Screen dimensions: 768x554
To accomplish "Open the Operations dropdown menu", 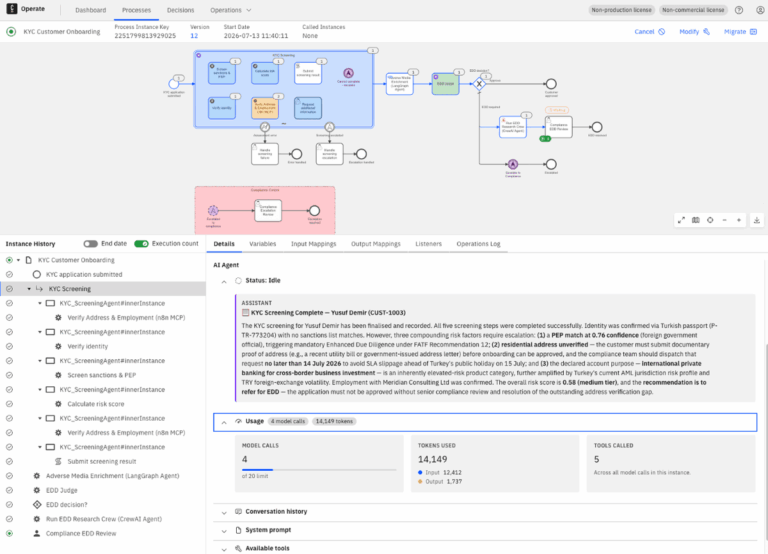I will tap(231, 10).
